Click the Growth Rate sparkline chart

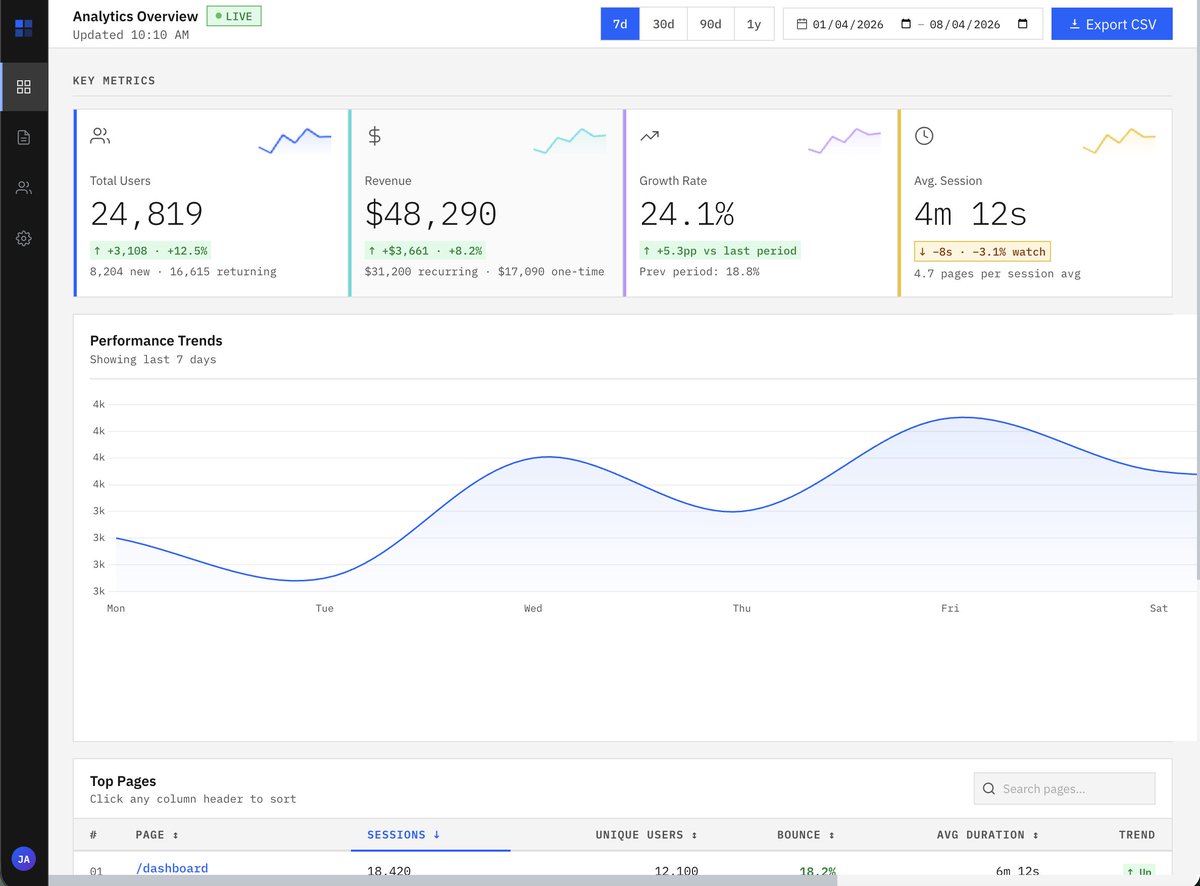(x=845, y=141)
